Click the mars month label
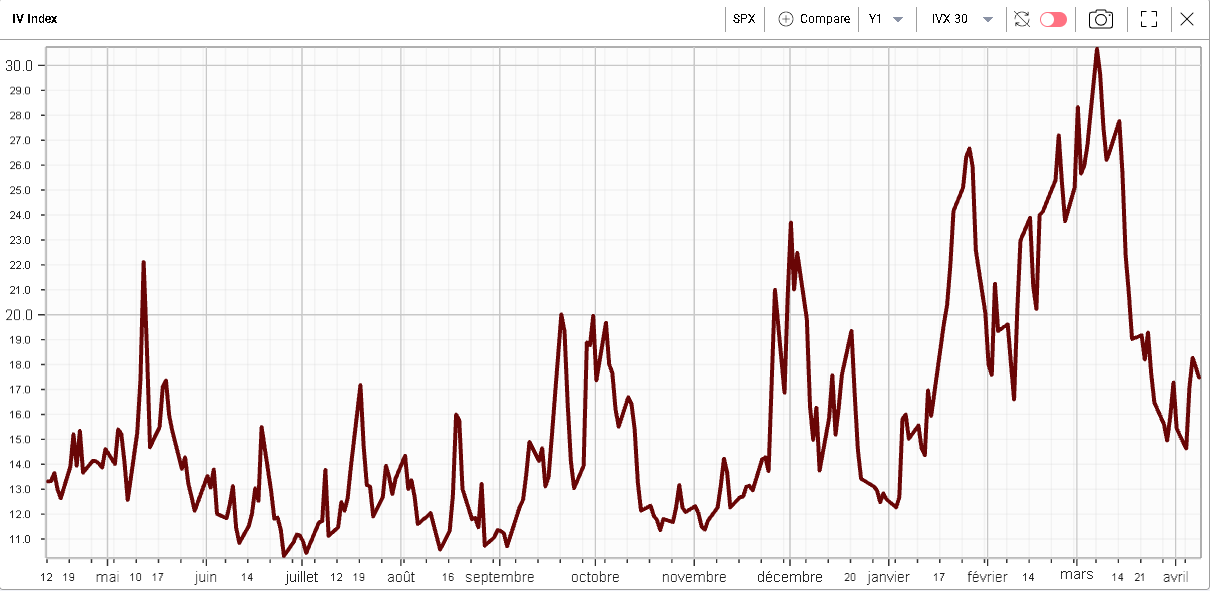The height and width of the screenshot is (591, 1210). point(1076,577)
